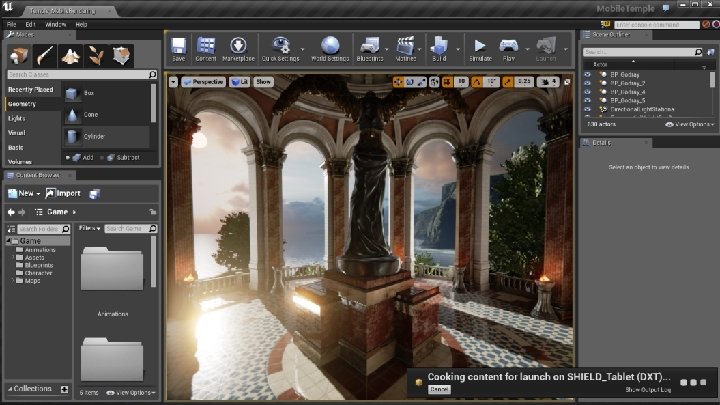Click the source control icon near console field
The image size is (720, 405).
tap(605, 24)
